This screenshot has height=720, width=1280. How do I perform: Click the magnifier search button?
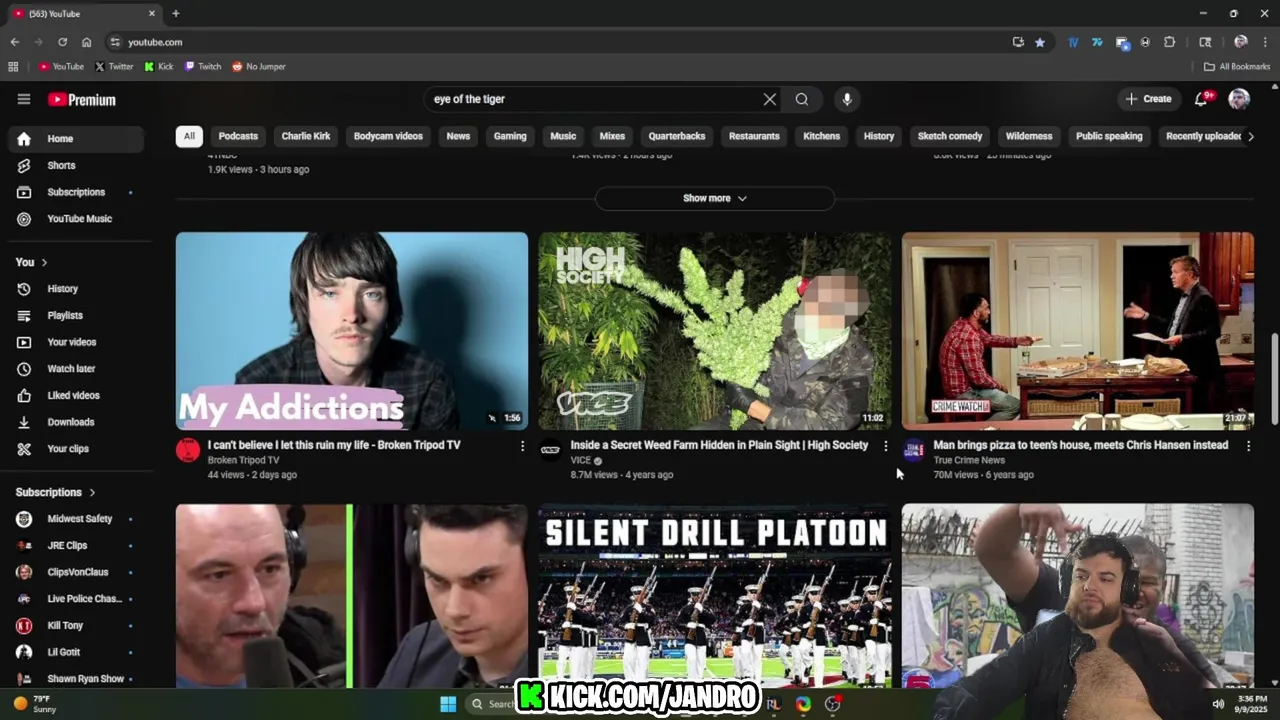[802, 99]
